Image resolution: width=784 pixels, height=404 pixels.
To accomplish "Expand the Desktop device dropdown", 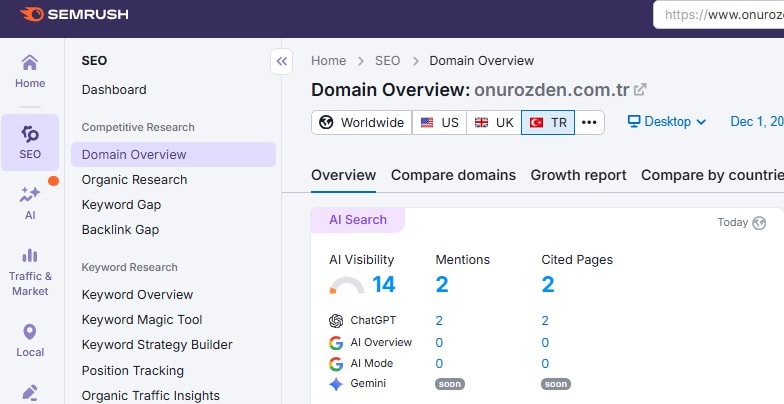I will point(667,122).
